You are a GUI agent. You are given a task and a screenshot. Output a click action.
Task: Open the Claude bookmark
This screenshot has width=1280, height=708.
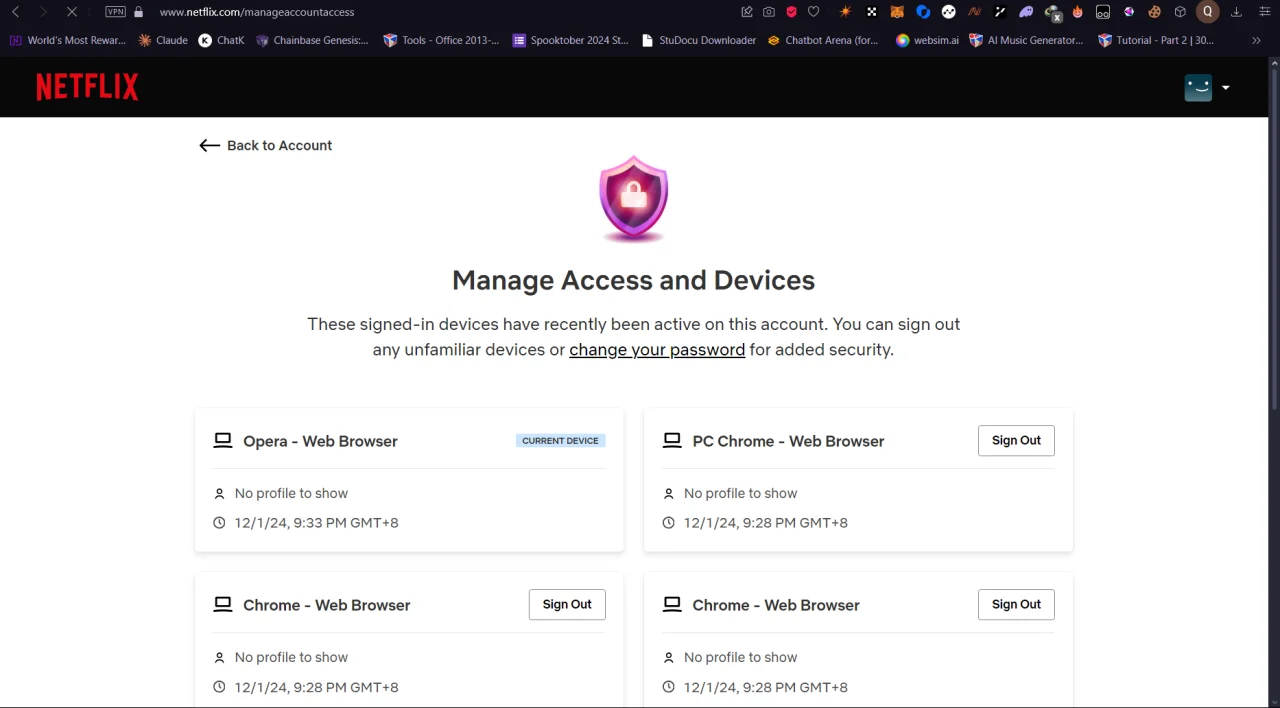coord(163,40)
